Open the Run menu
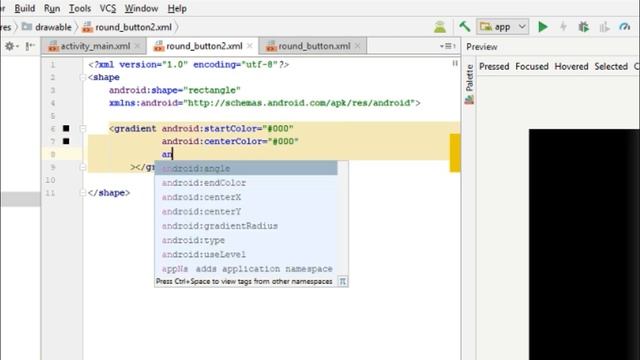 (52, 8)
